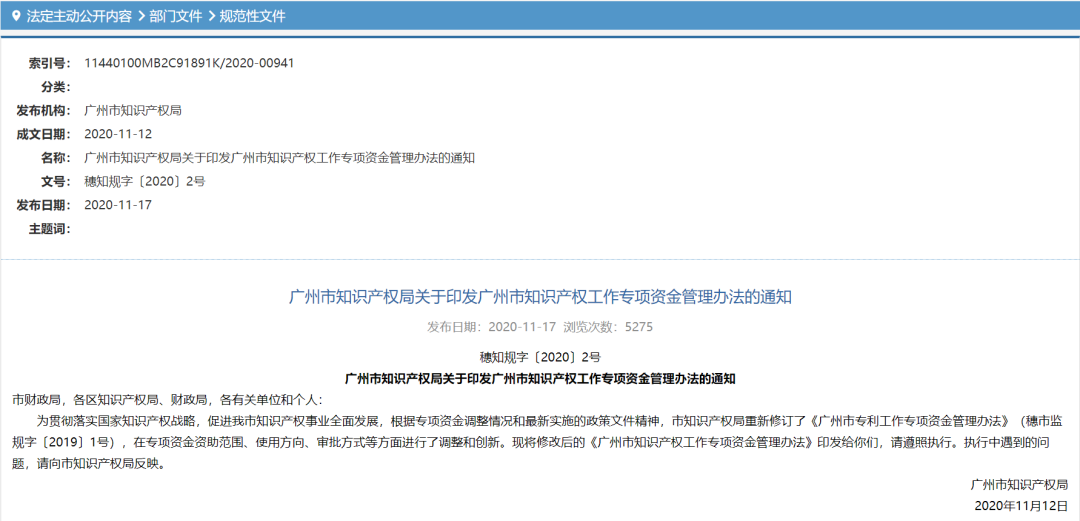Click 《广州市专利工作专项资金管理办法》 text in paragraph
The width and height of the screenshot is (1080, 521).
[911, 420]
